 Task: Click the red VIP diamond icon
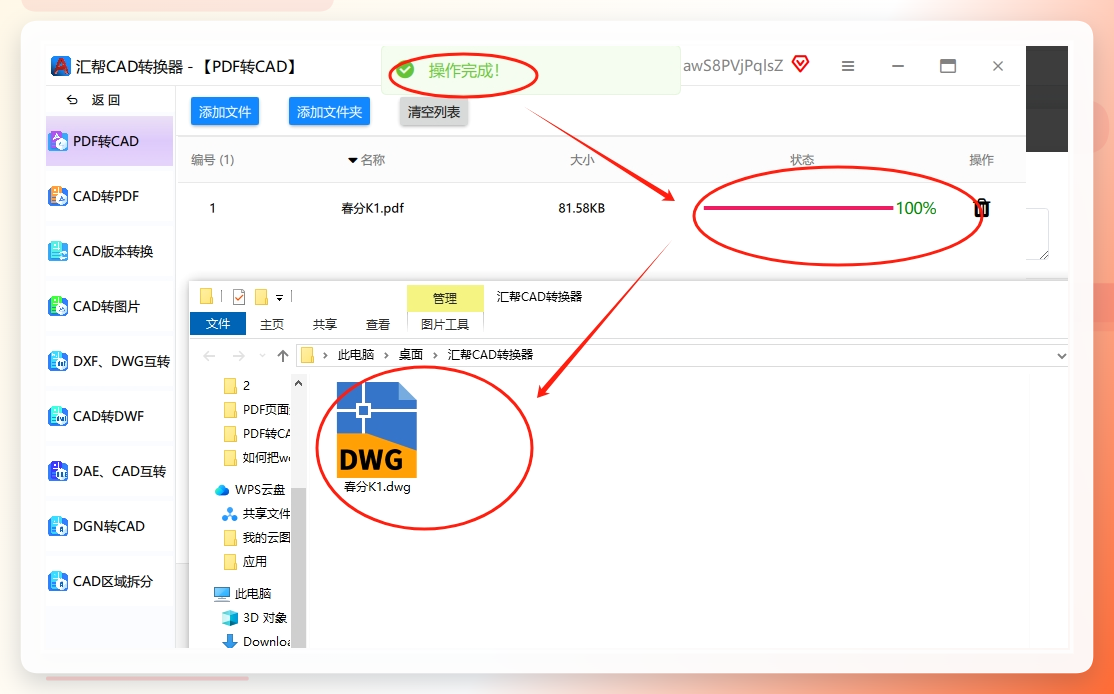coord(801,65)
